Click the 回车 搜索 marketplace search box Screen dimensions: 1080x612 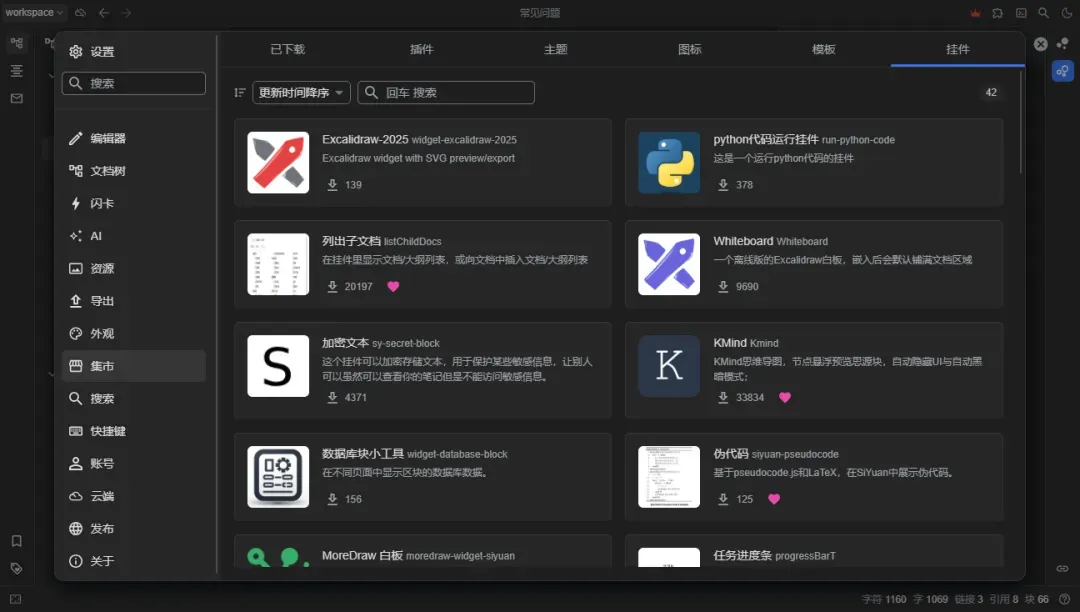[446, 92]
